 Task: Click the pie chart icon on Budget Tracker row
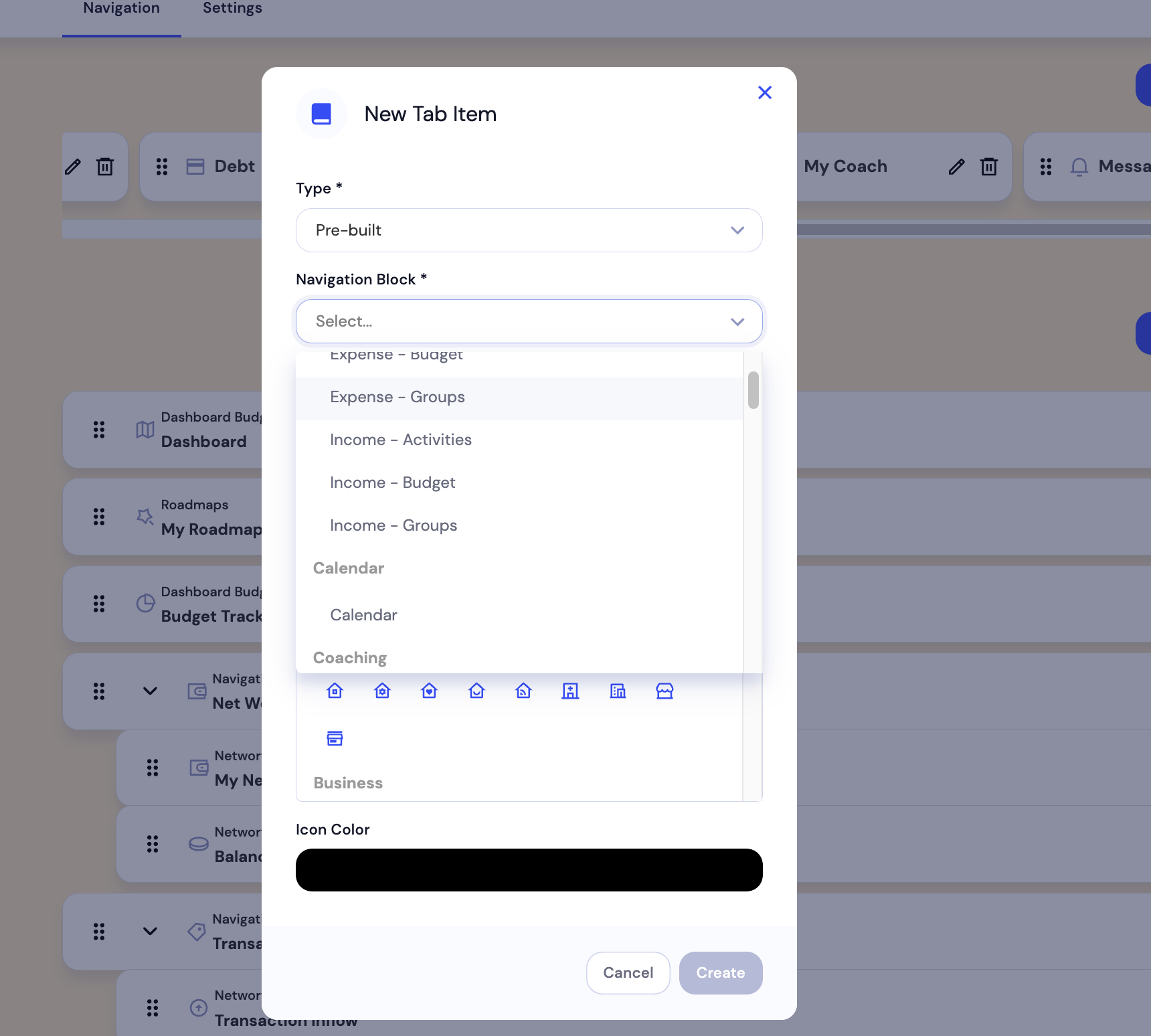click(145, 603)
